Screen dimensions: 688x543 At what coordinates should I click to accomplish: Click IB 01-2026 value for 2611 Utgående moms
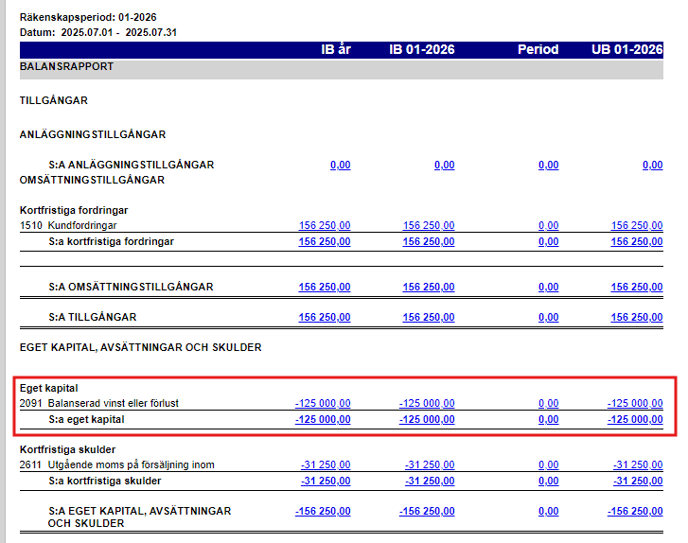430,464
